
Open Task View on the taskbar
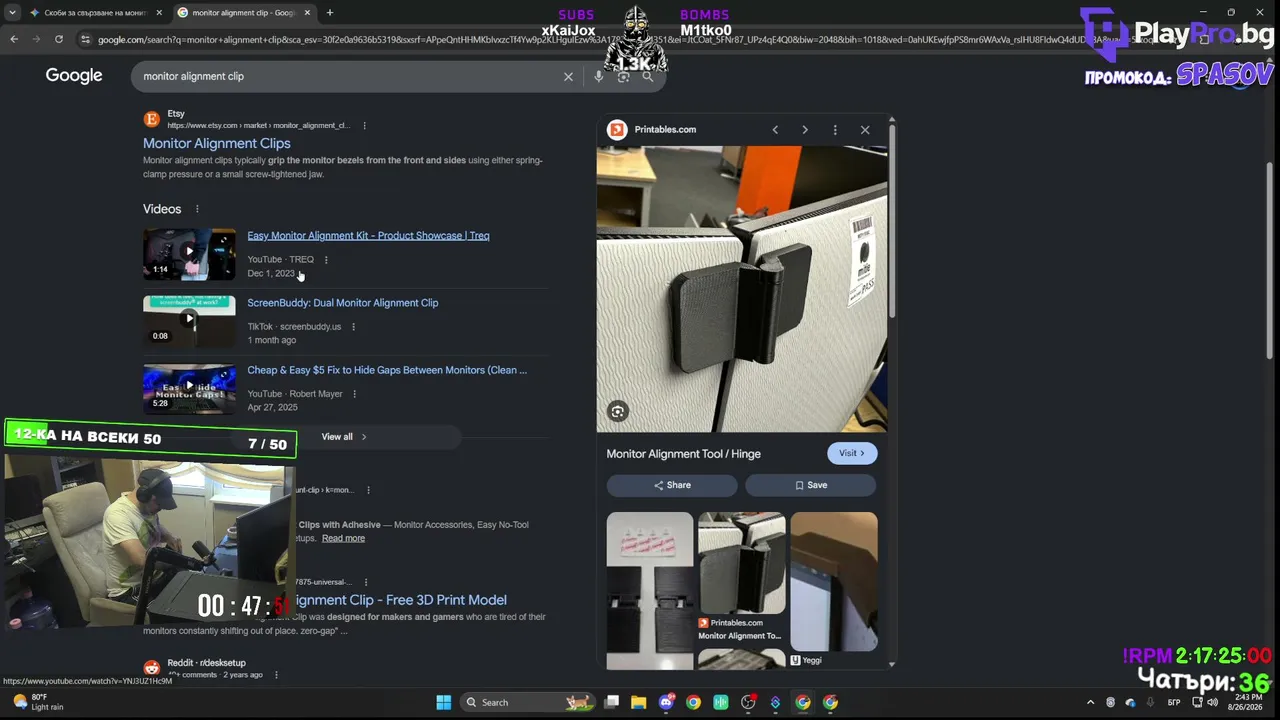612,702
